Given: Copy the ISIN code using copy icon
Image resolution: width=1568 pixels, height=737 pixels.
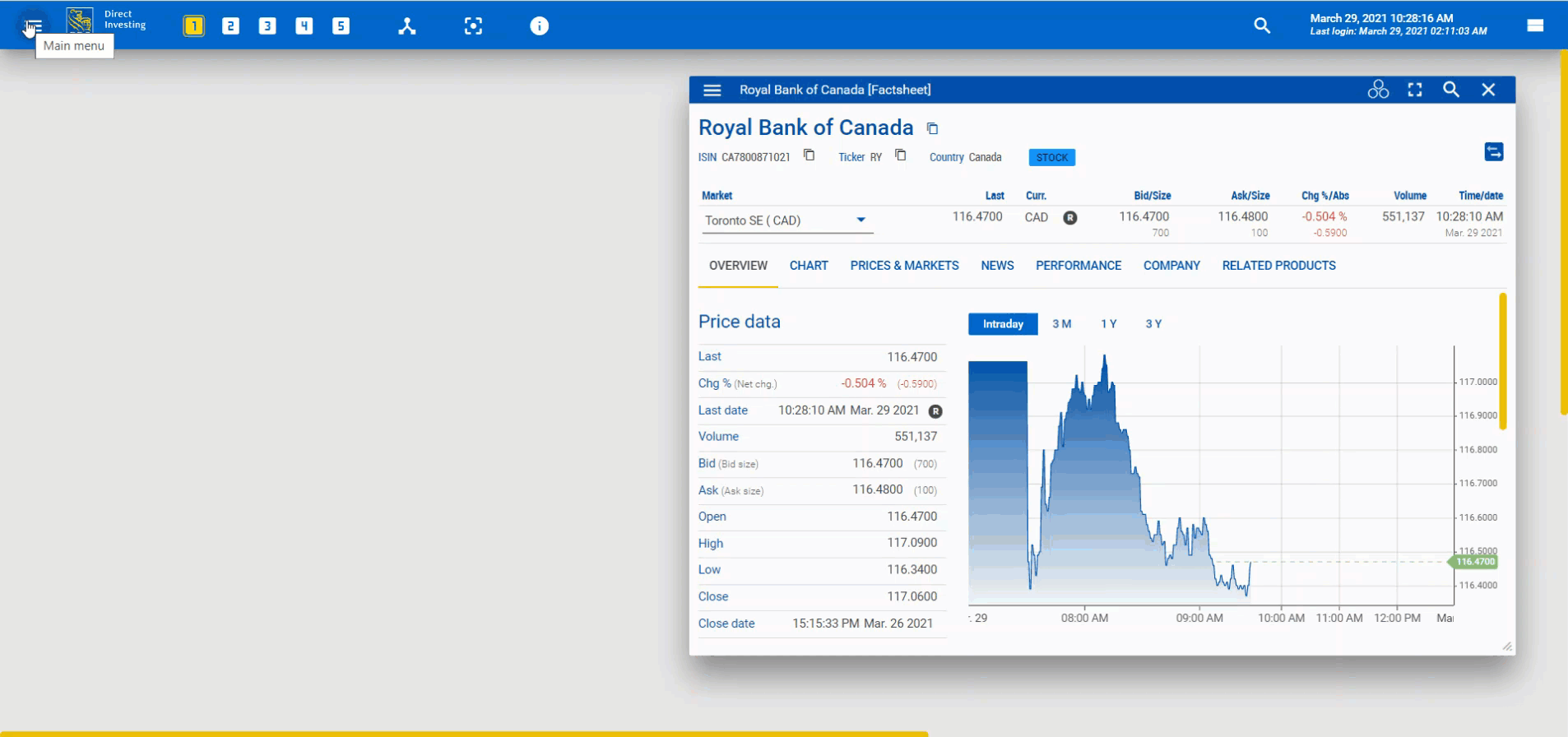Looking at the screenshot, I should [810, 155].
